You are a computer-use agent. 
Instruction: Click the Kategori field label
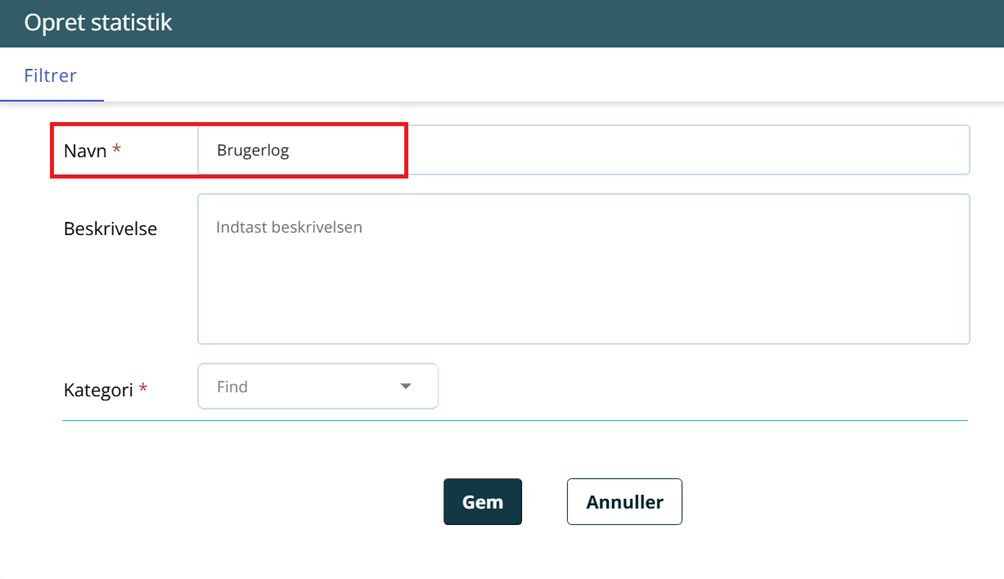pyautogui.click(x=98, y=390)
